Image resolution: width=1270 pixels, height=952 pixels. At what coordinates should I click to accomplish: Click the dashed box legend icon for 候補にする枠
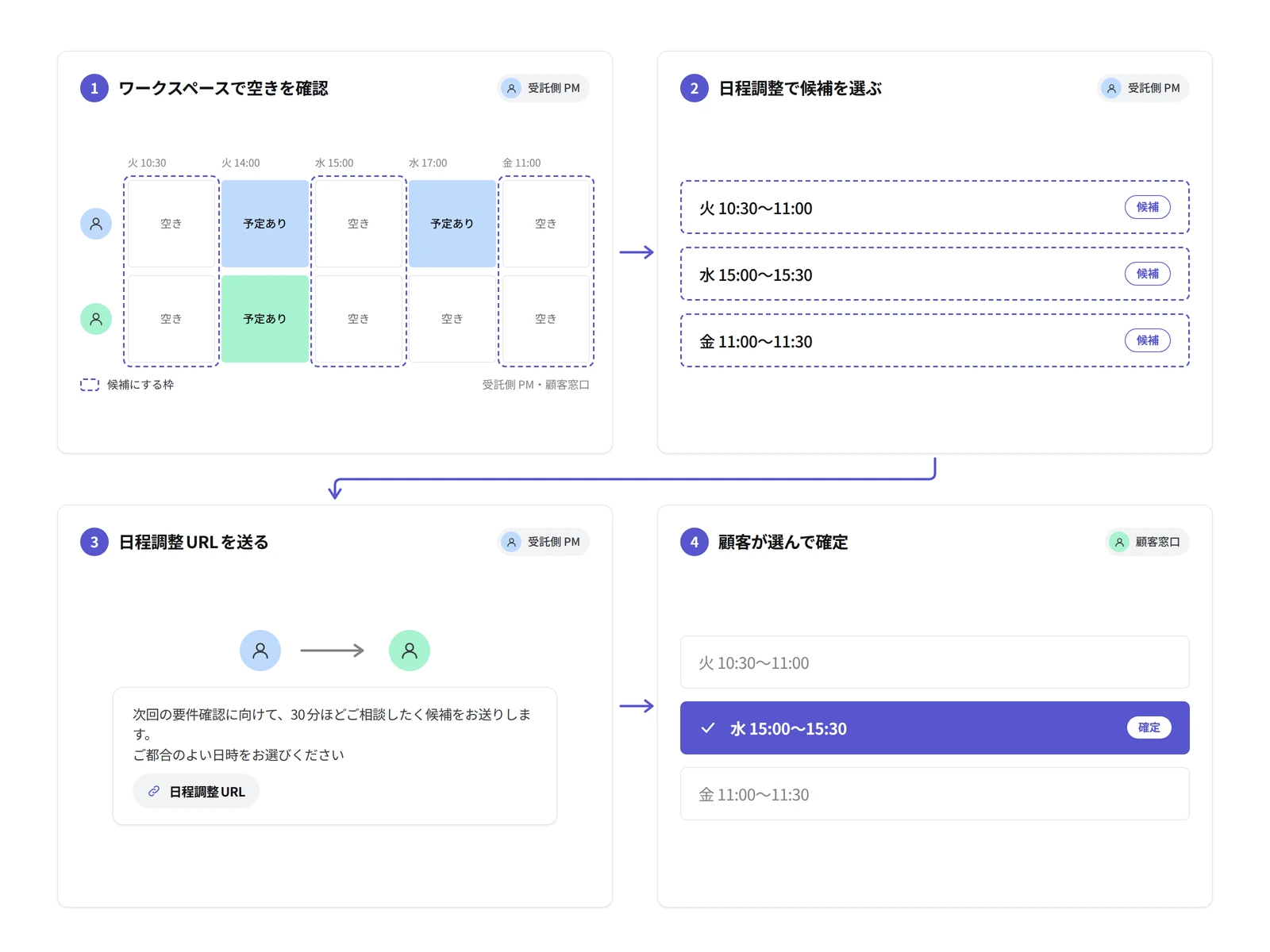tap(90, 385)
